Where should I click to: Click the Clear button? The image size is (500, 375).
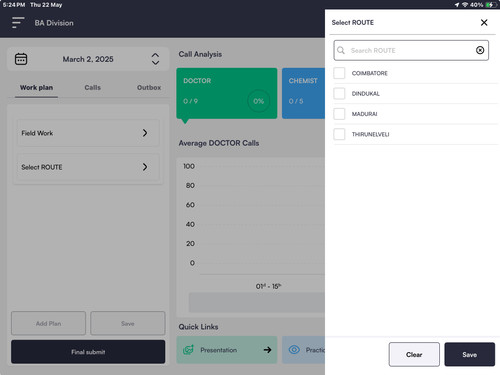coord(414,355)
